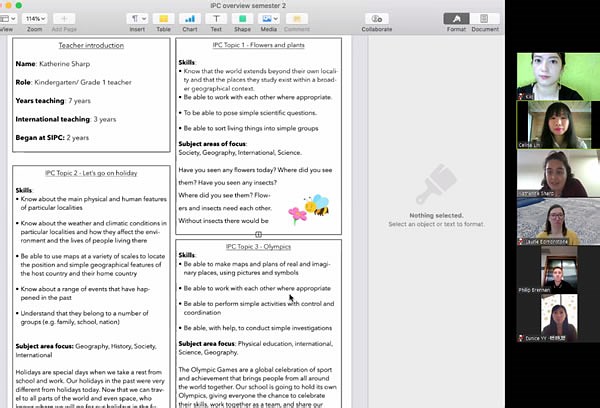Click 'Began at SIPC: 2 years' line
This screenshot has width=600, height=408.
pos(52,137)
